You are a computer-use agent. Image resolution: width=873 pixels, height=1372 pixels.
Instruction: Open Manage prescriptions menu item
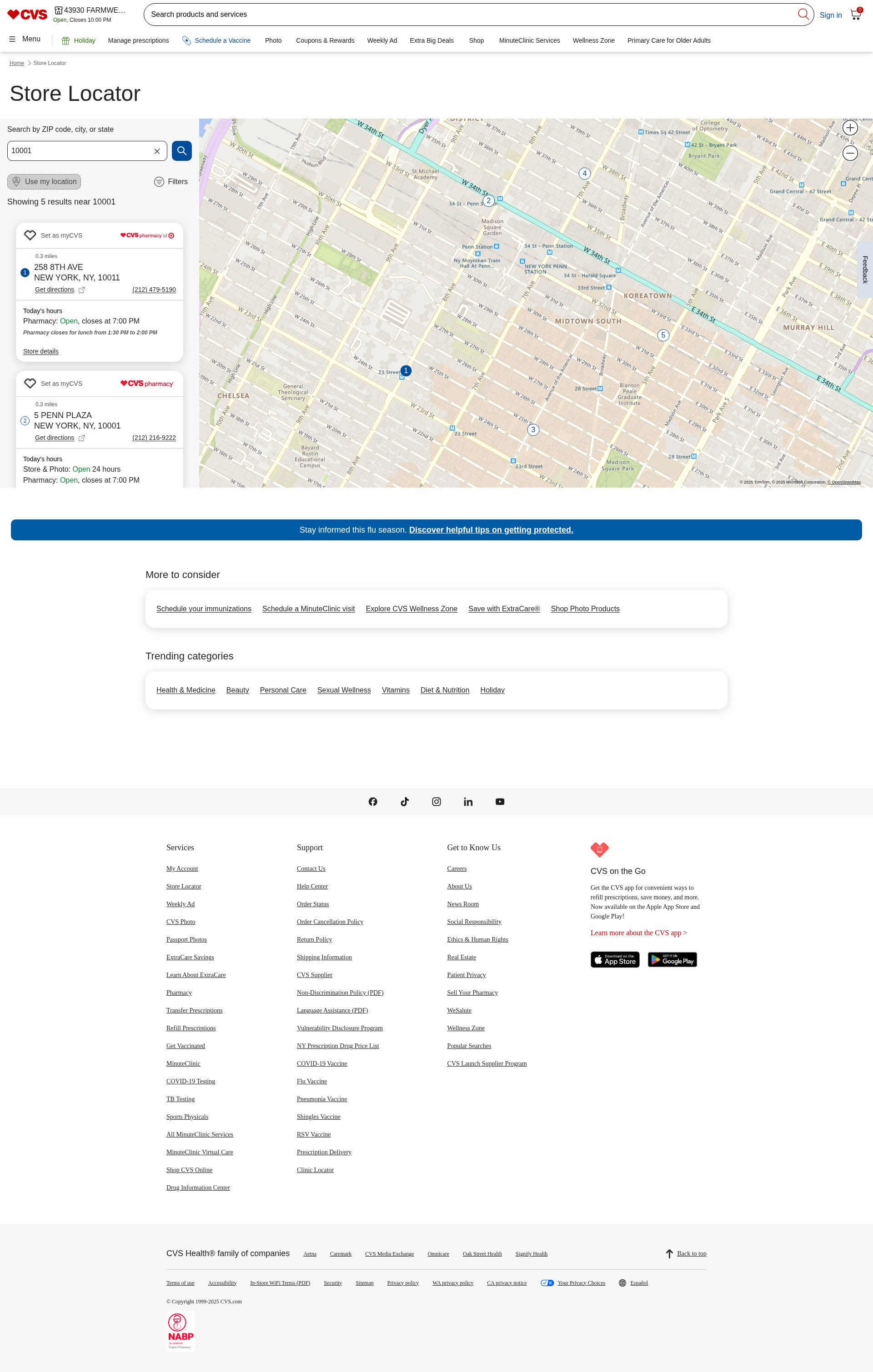(x=138, y=40)
